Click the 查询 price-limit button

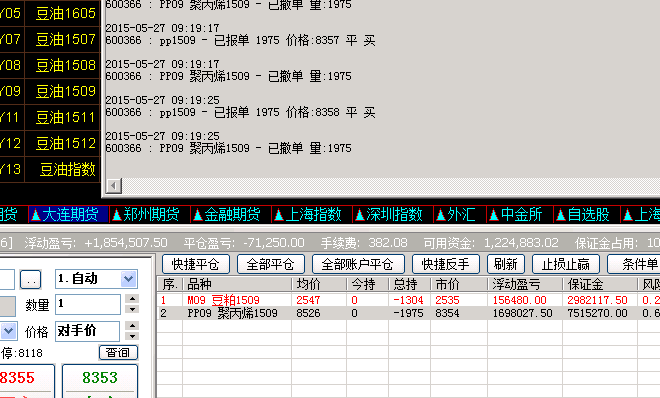click(x=118, y=352)
